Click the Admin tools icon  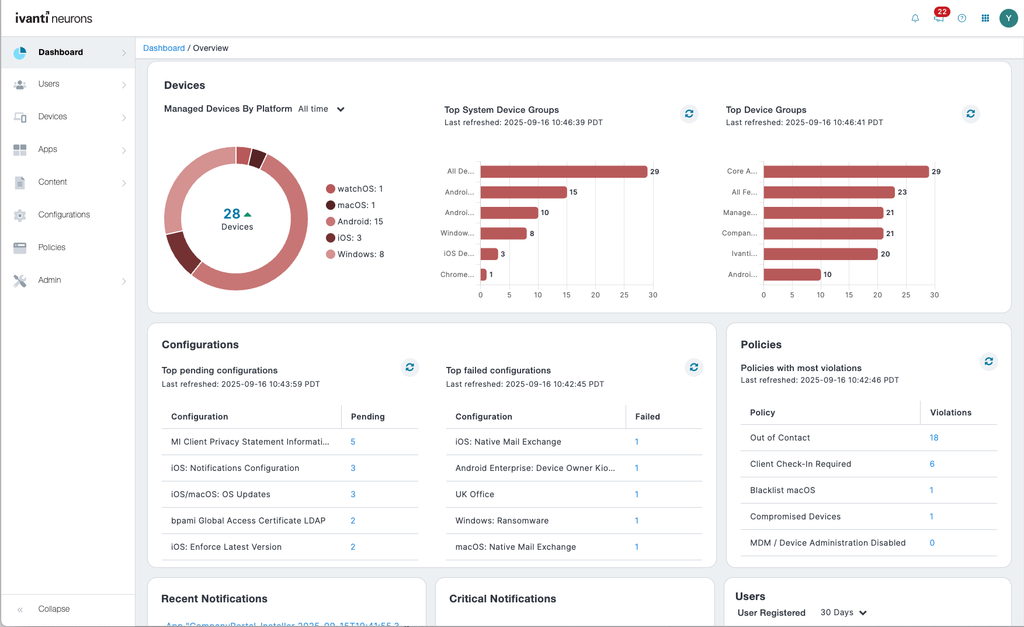click(20, 281)
